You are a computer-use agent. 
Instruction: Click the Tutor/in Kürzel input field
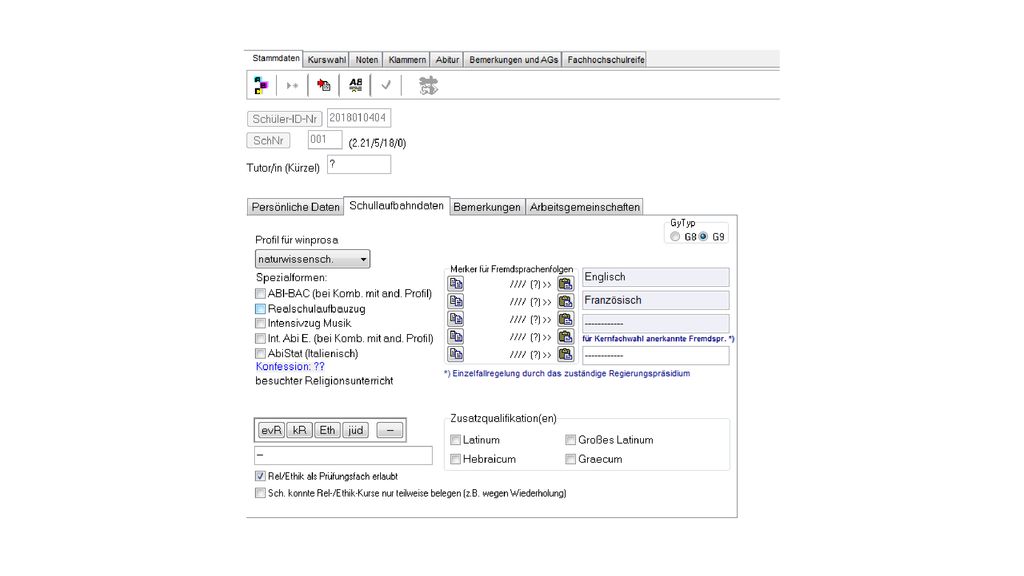click(x=359, y=165)
